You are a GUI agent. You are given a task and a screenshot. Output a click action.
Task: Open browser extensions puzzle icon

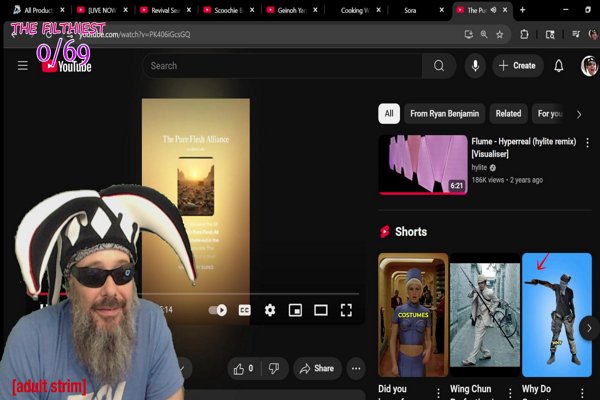[x=524, y=34]
